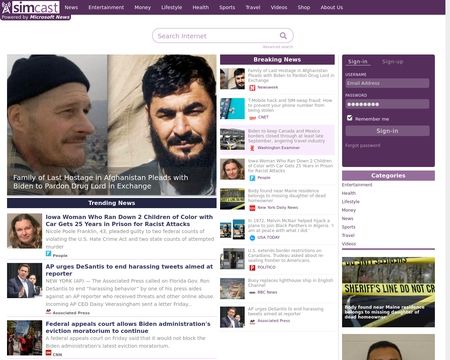This screenshot has width=450, height=360.
Task: Click the search magnifier icon
Action: coord(283,36)
